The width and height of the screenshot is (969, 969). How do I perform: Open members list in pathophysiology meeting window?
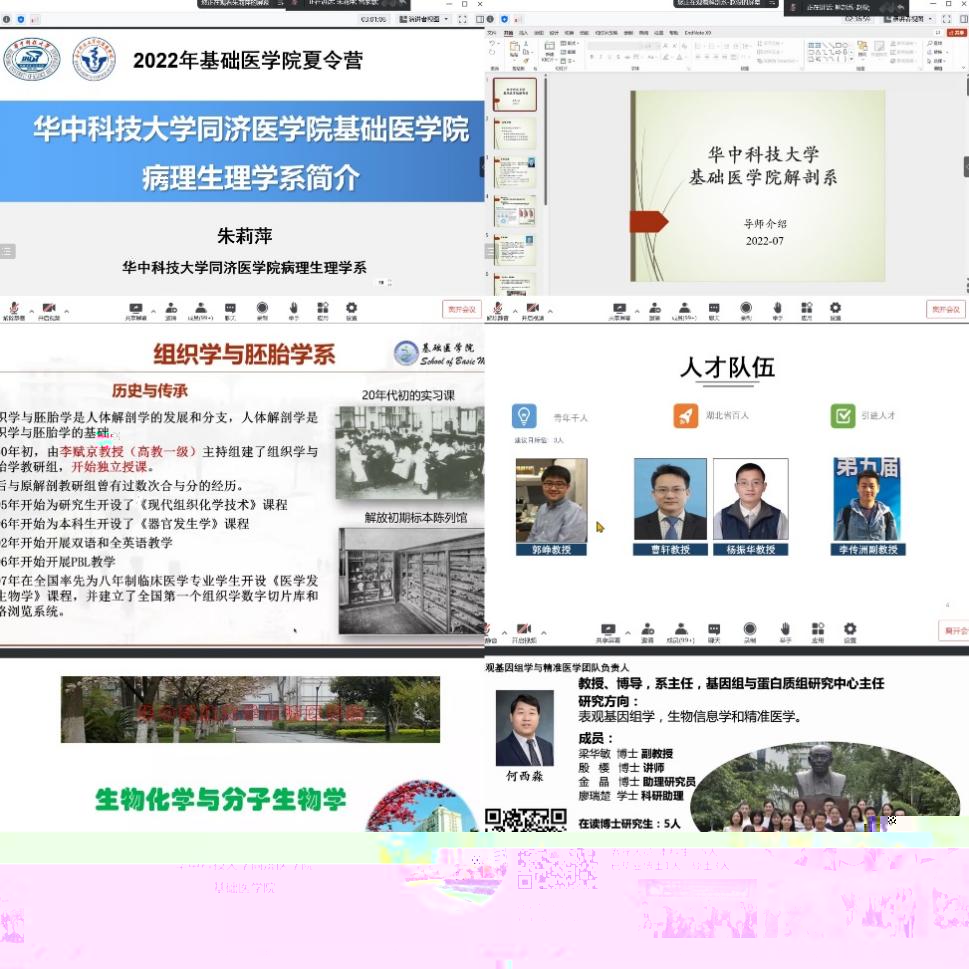tap(200, 311)
